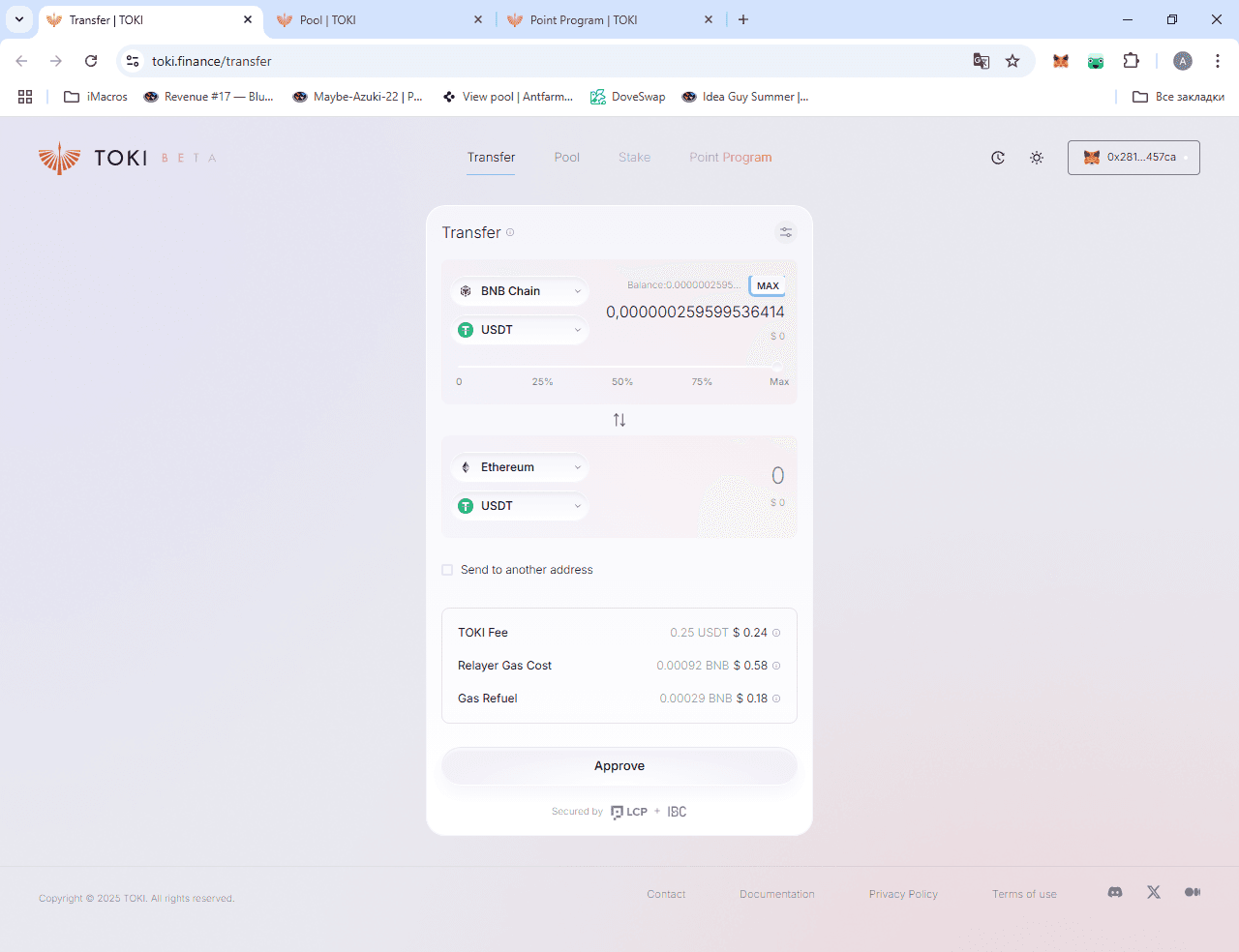Close the Pool | TOKI tab
Viewport: 1239px width, 952px height.
click(x=478, y=19)
